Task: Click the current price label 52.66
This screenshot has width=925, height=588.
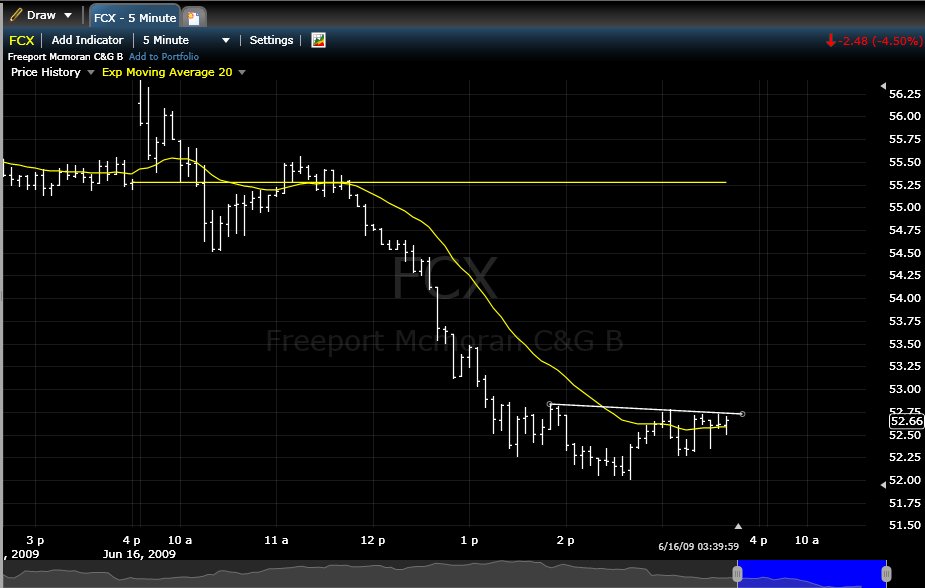Action: 906,421
